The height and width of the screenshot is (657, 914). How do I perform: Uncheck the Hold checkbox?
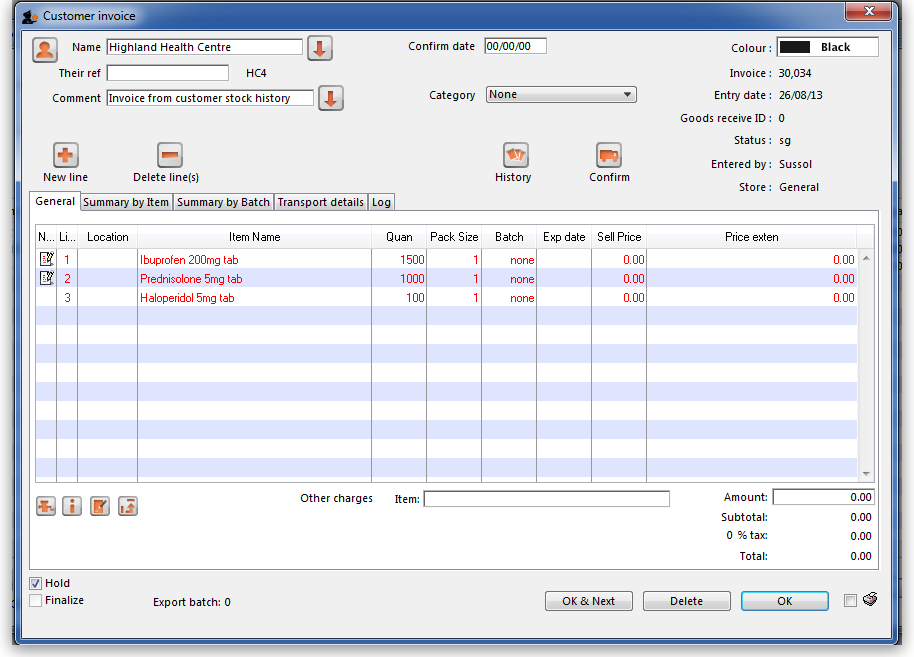click(x=36, y=583)
